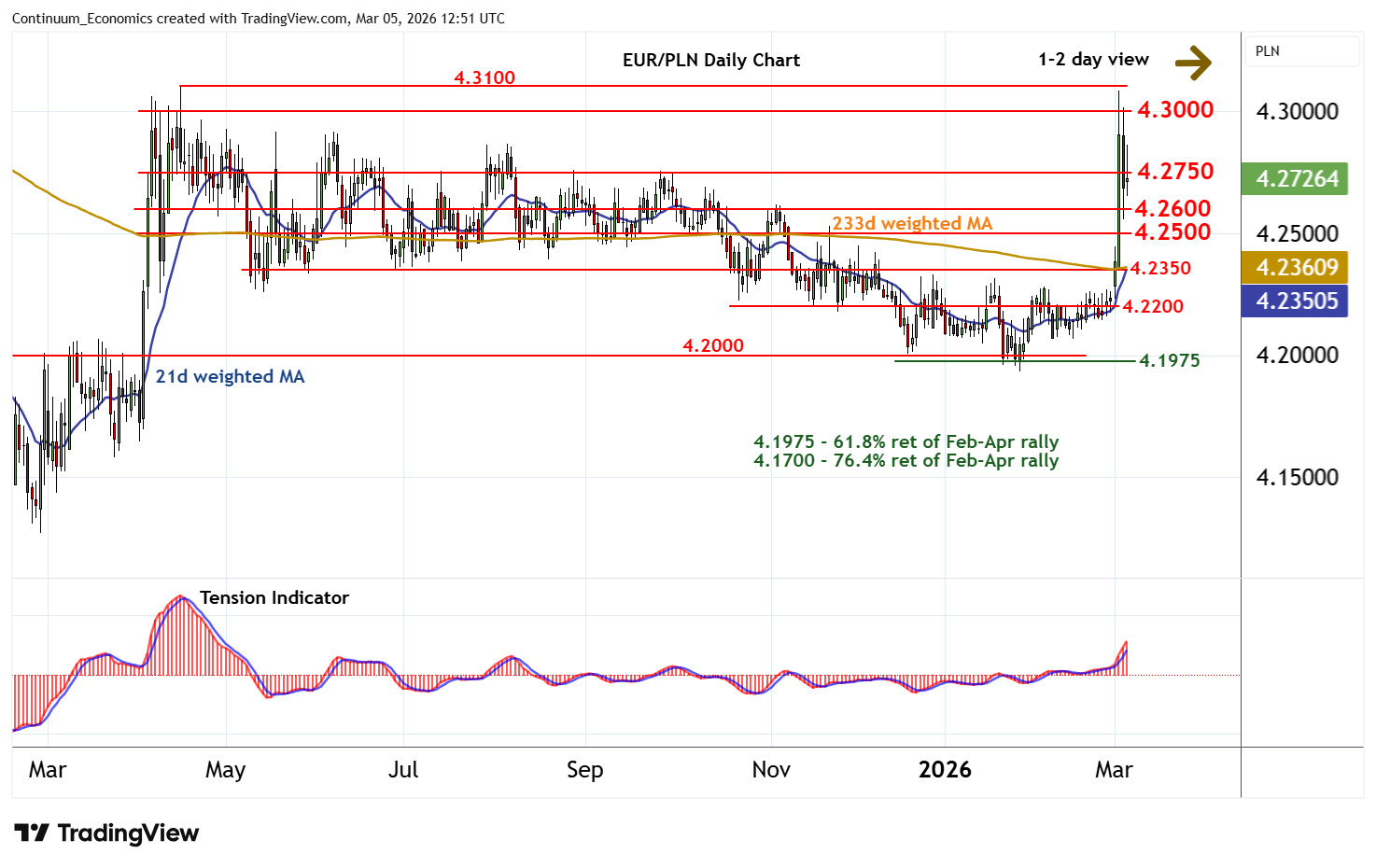Click the 4.3100 resistance level label
The width and height of the screenshot is (1376, 868).
pos(484,77)
